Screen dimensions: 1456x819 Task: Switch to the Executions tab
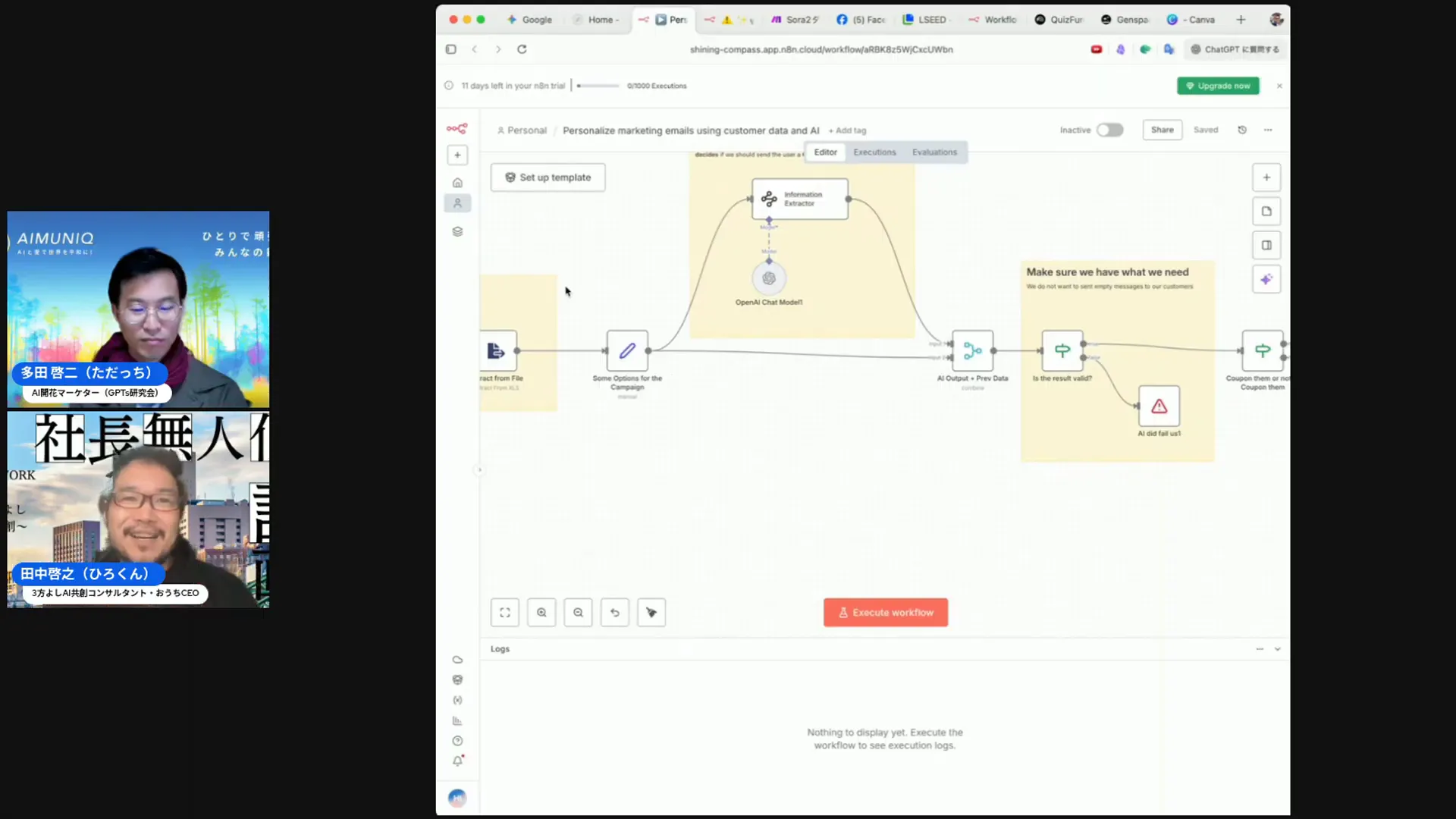(874, 152)
